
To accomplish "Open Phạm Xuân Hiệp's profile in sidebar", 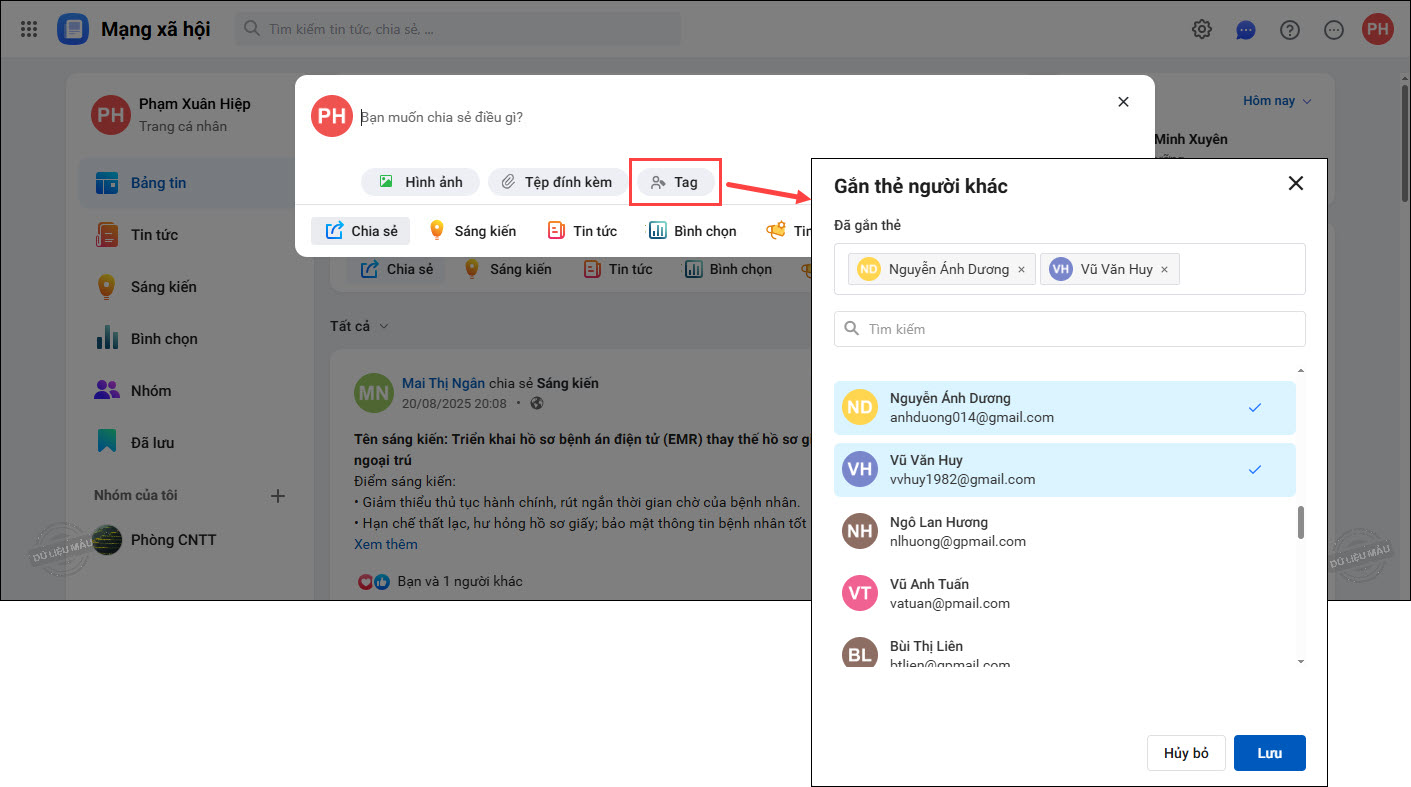I will click(171, 114).
